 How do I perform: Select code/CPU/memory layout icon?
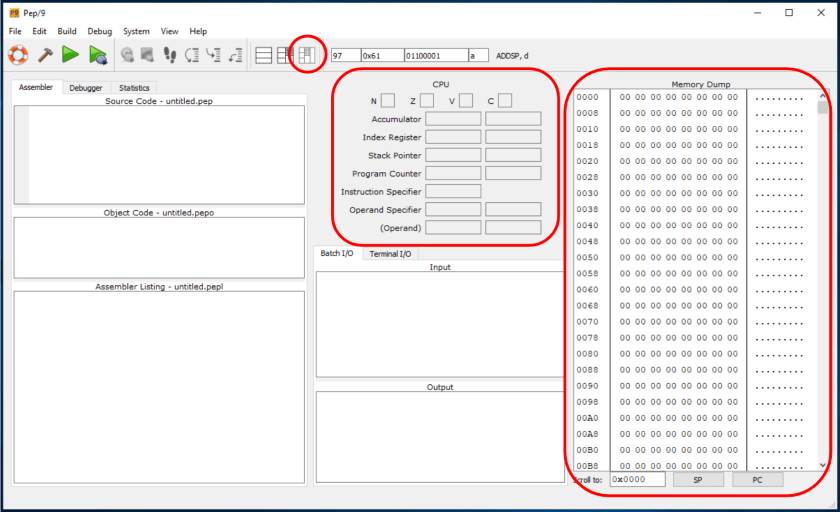coord(307,54)
